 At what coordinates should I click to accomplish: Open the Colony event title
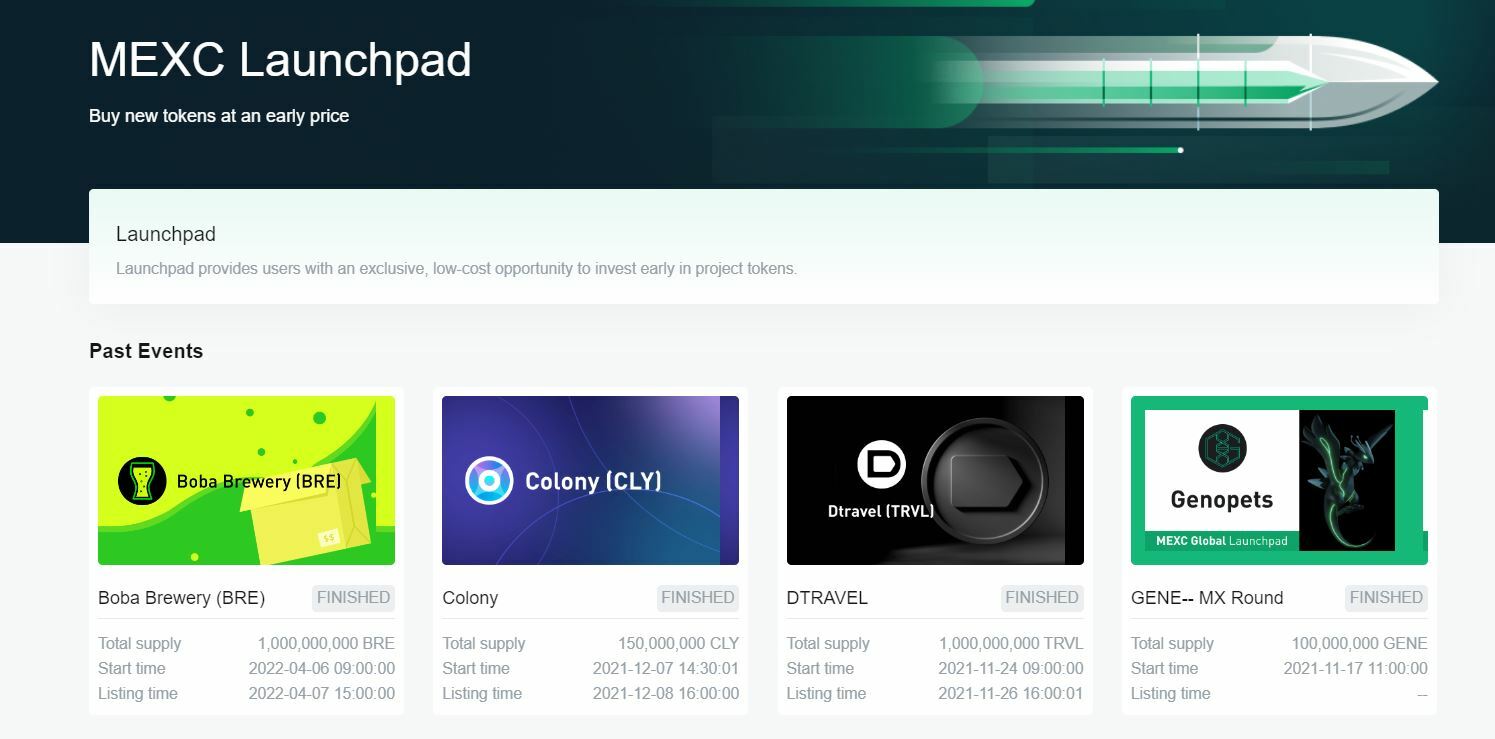(x=470, y=598)
